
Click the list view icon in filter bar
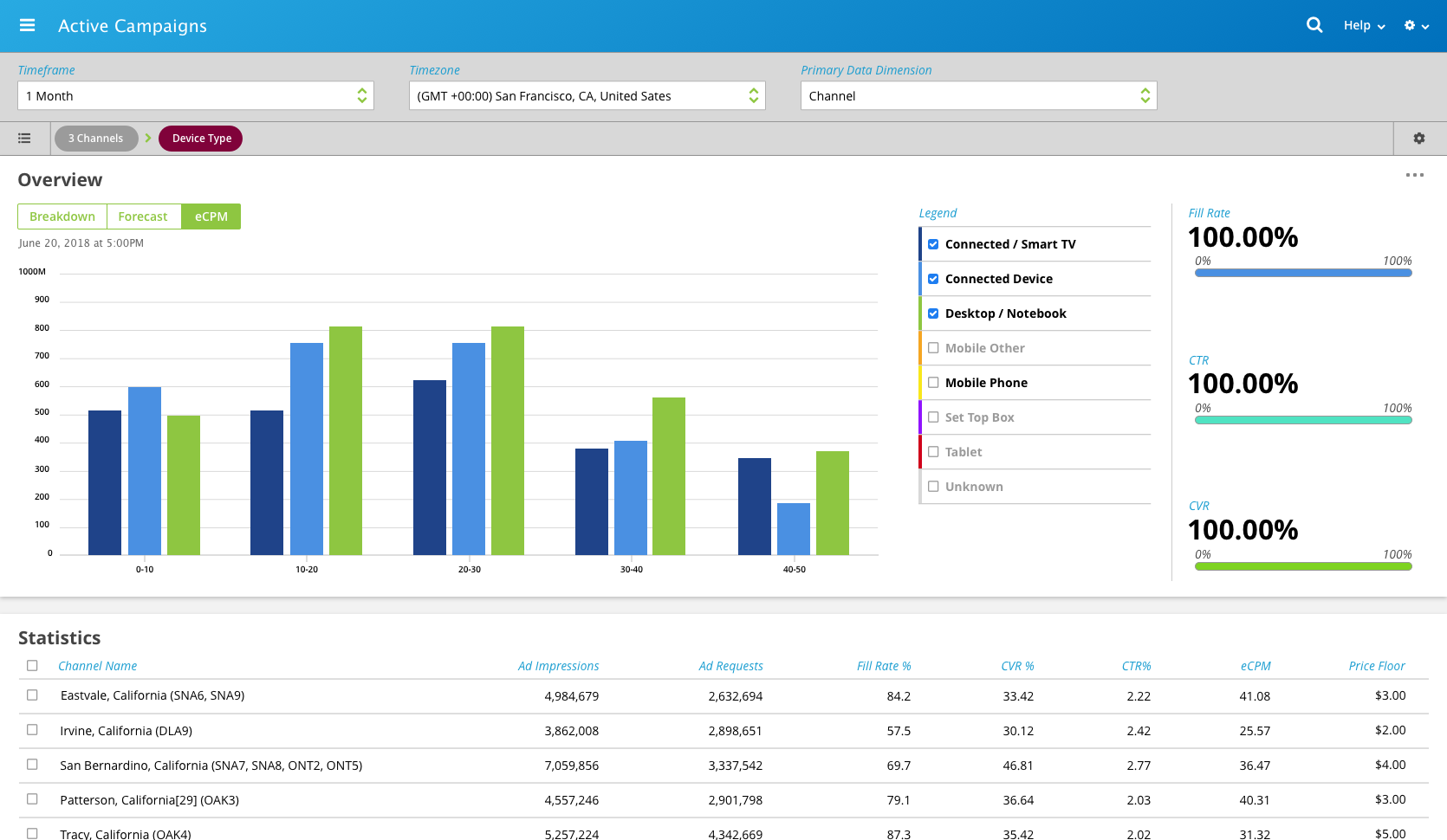point(24,139)
